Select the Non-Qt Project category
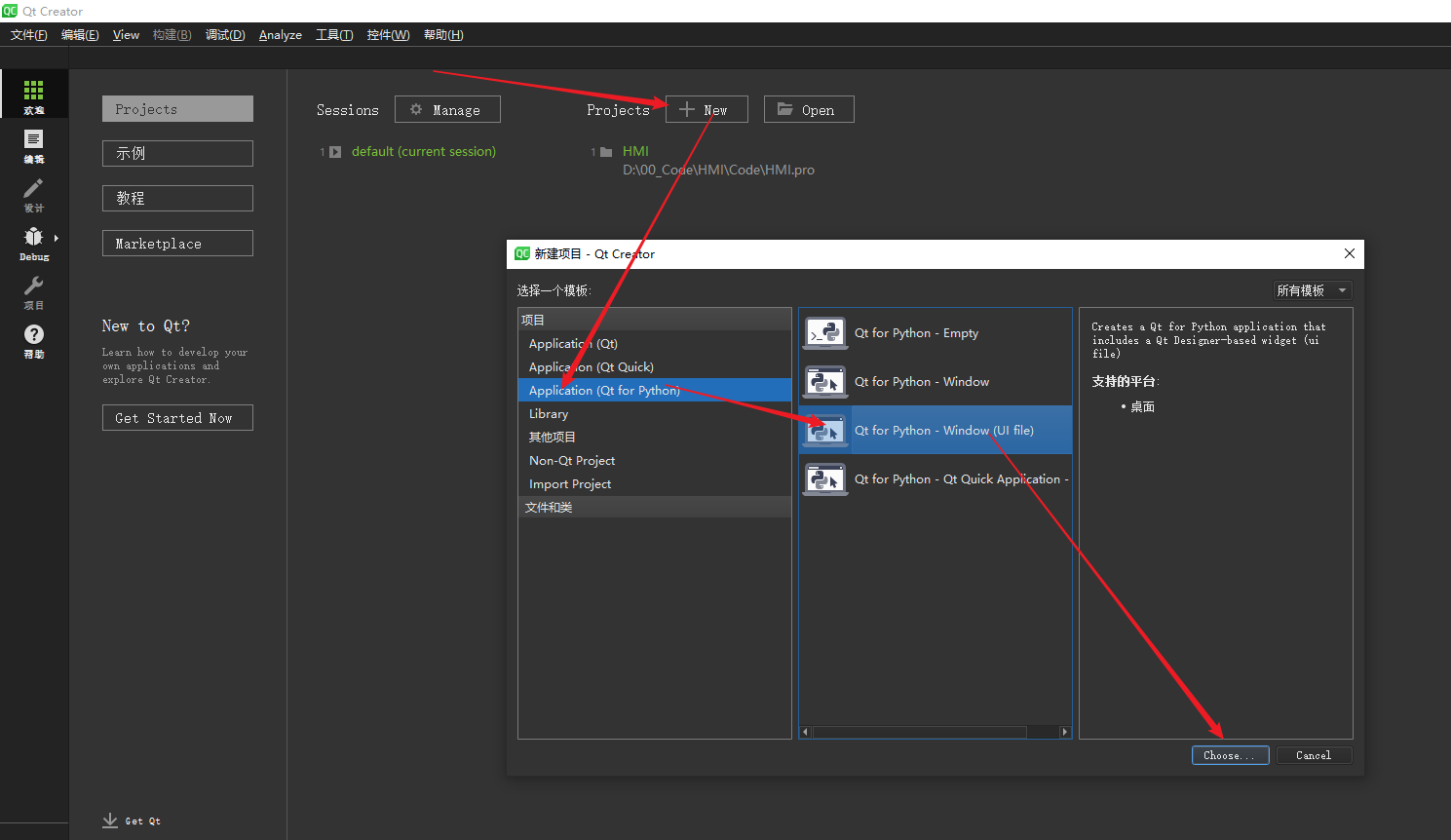This screenshot has width=1451, height=840. (655, 461)
